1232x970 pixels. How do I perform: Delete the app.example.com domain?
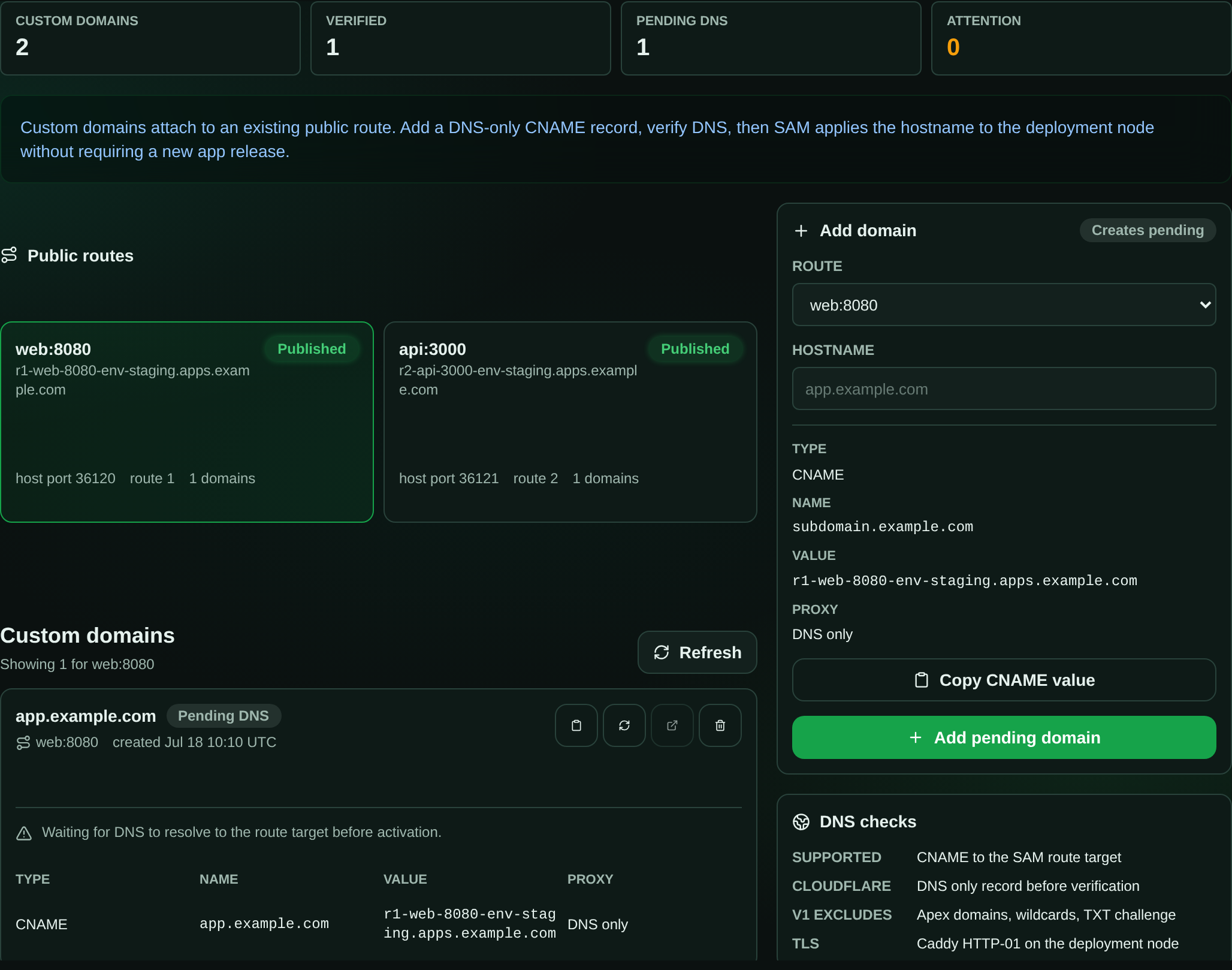[720, 725]
